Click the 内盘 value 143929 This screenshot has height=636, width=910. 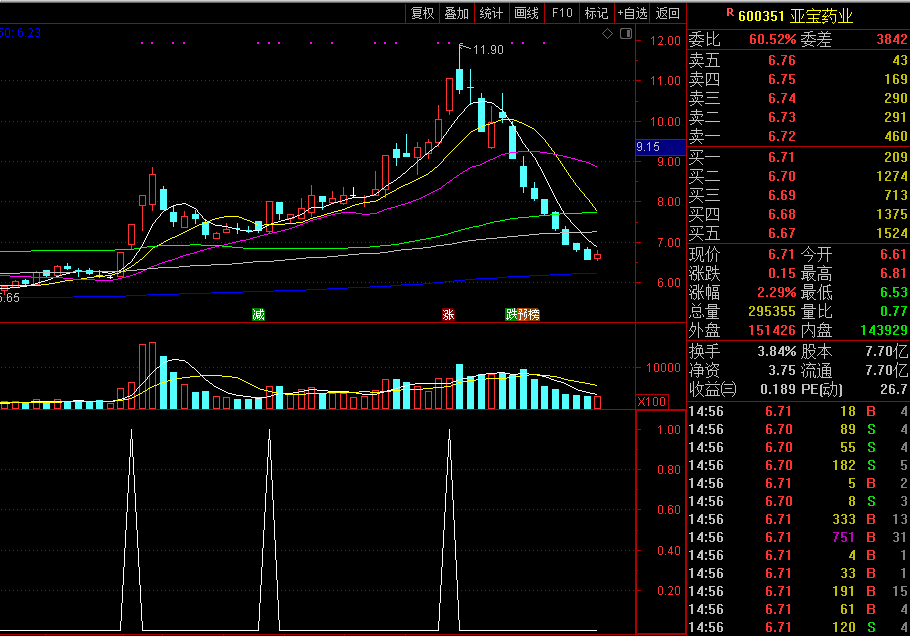884,330
